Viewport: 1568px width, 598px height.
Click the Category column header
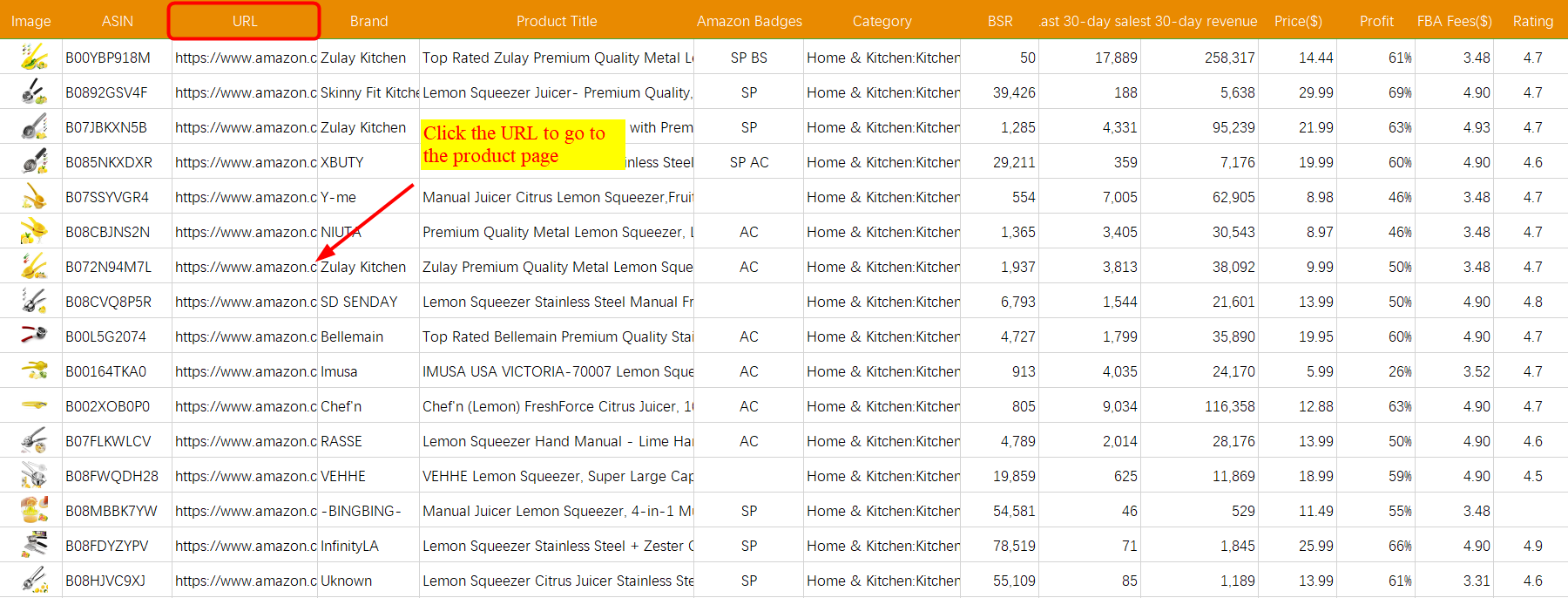pyautogui.click(x=882, y=21)
